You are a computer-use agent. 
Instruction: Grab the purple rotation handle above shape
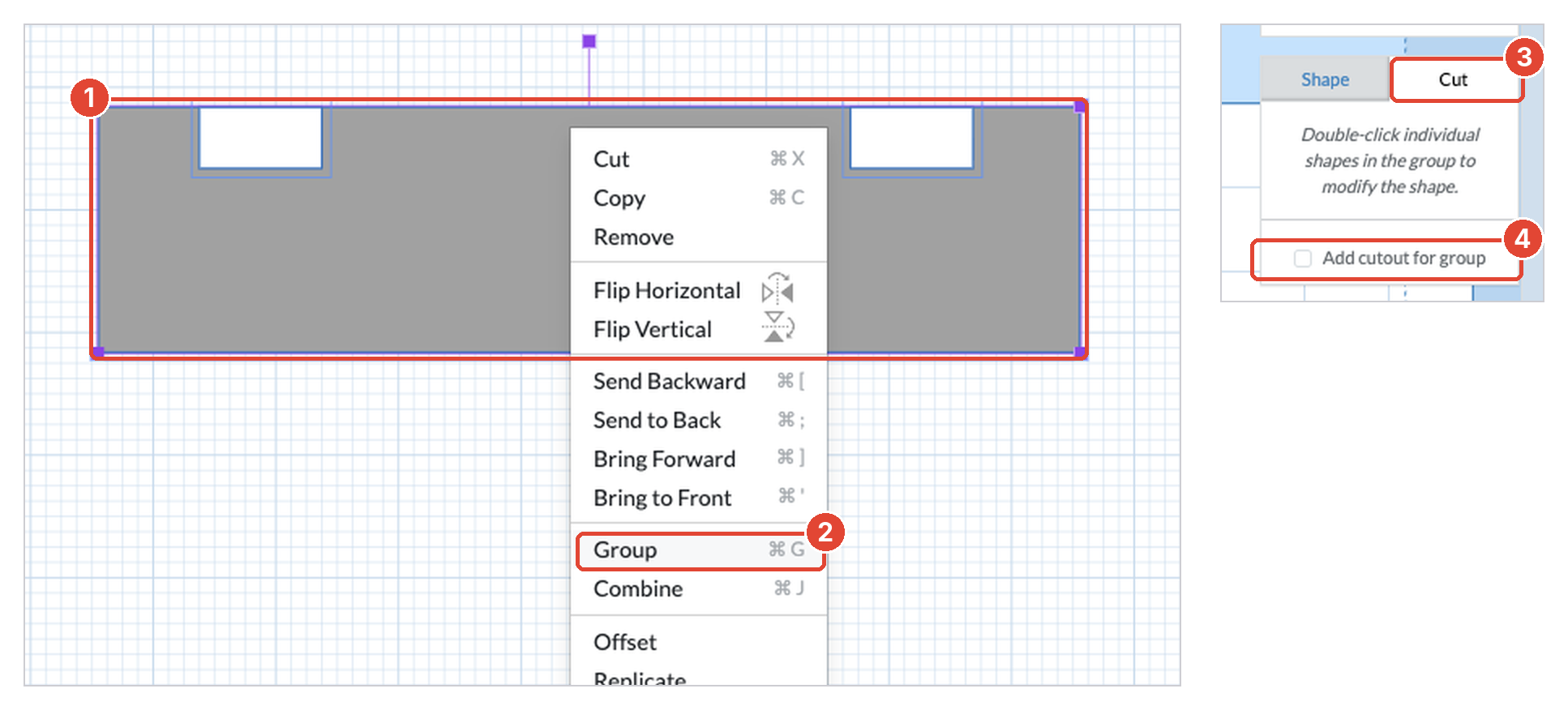point(589,41)
